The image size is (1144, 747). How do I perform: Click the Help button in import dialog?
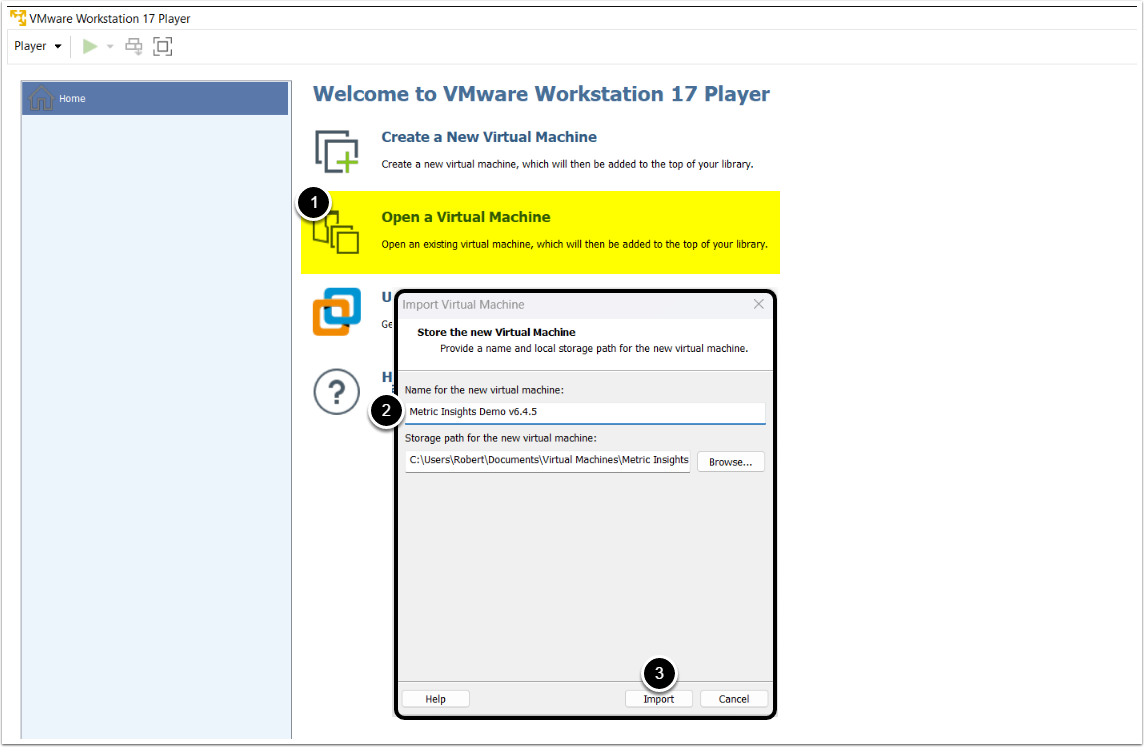click(436, 699)
